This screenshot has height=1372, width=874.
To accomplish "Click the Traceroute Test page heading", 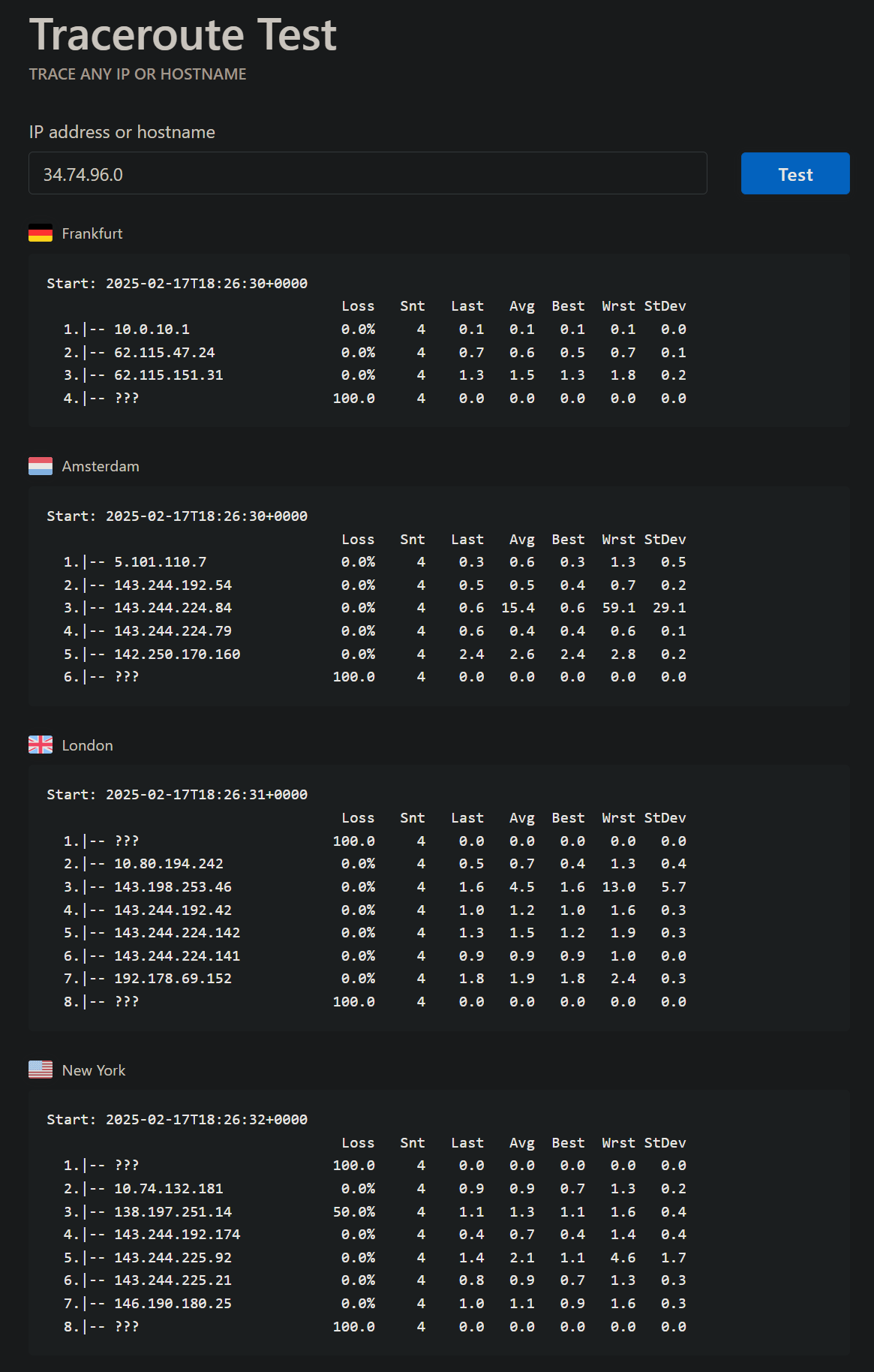I will point(183,35).
